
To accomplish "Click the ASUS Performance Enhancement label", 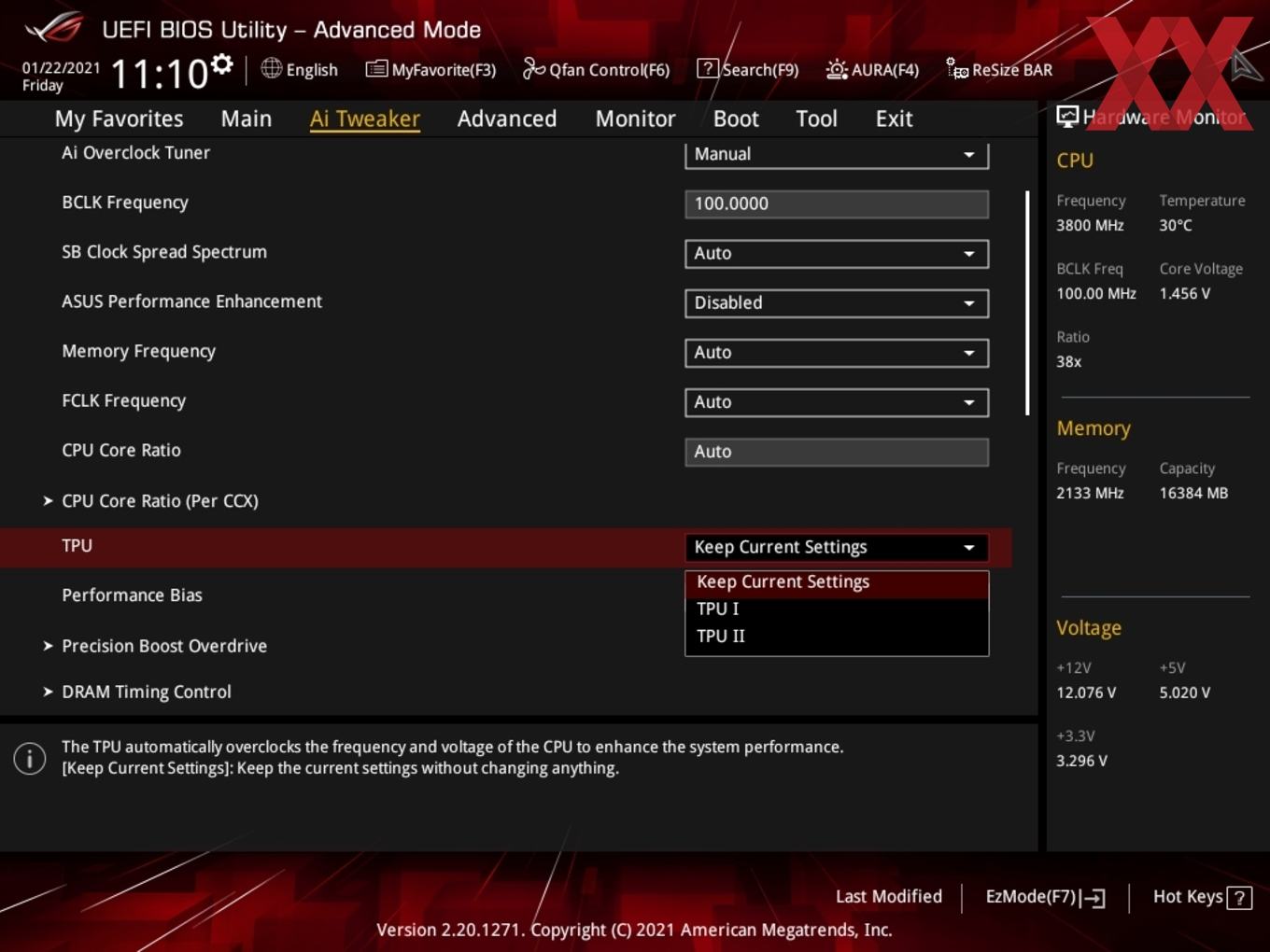I will pos(191,301).
